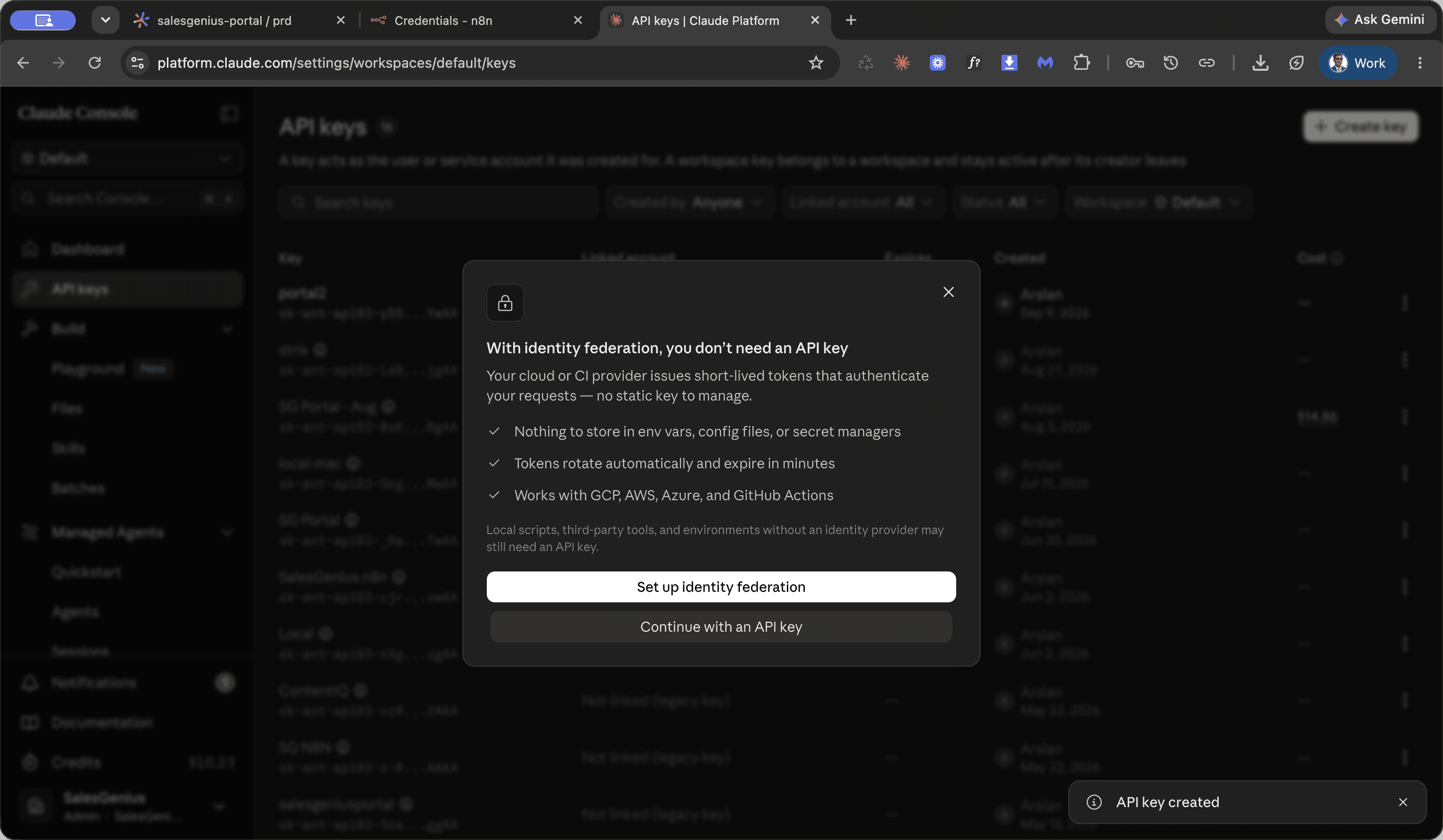The height and width of the screenshot is (840, 1443).
Task: Close the Credentials - n8n tab
Action: [578, 20]
